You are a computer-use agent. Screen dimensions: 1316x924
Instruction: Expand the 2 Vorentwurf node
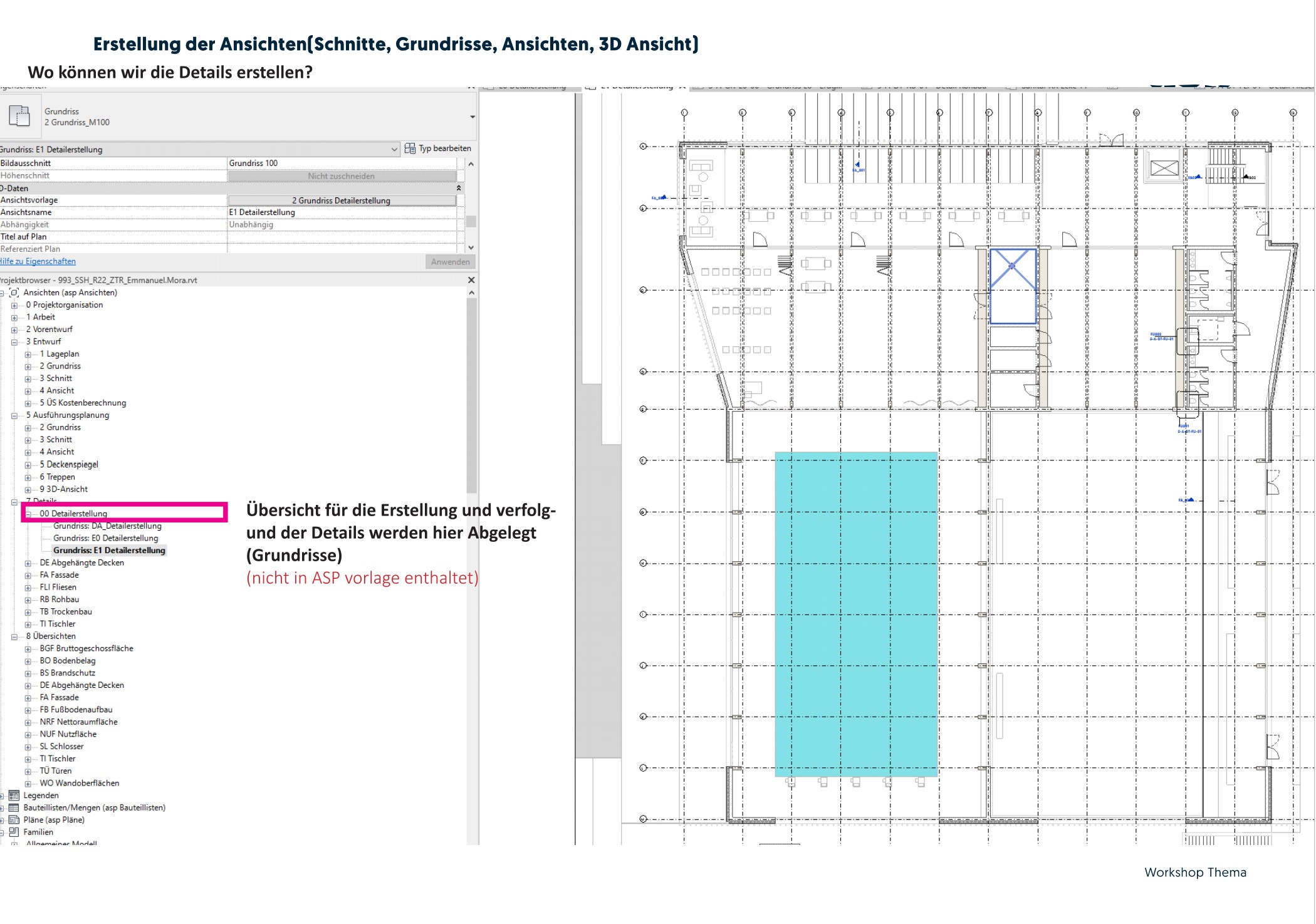tap(14, 330)
